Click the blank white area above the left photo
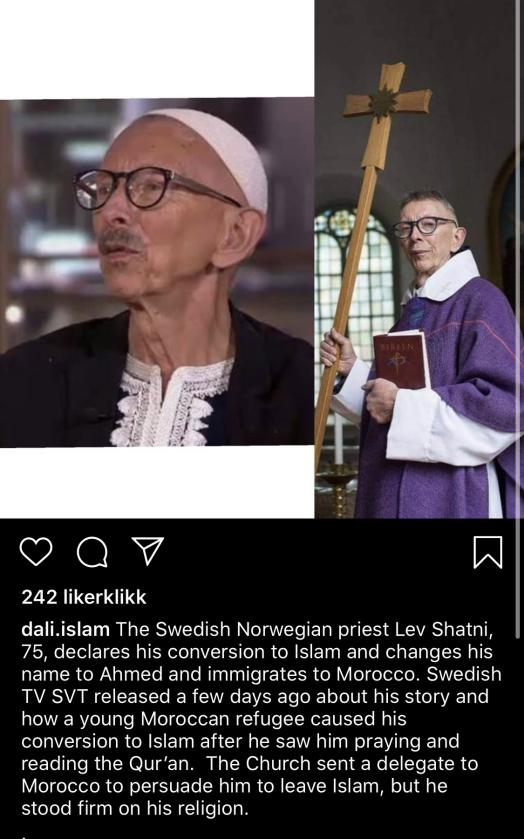 (157, 49)
